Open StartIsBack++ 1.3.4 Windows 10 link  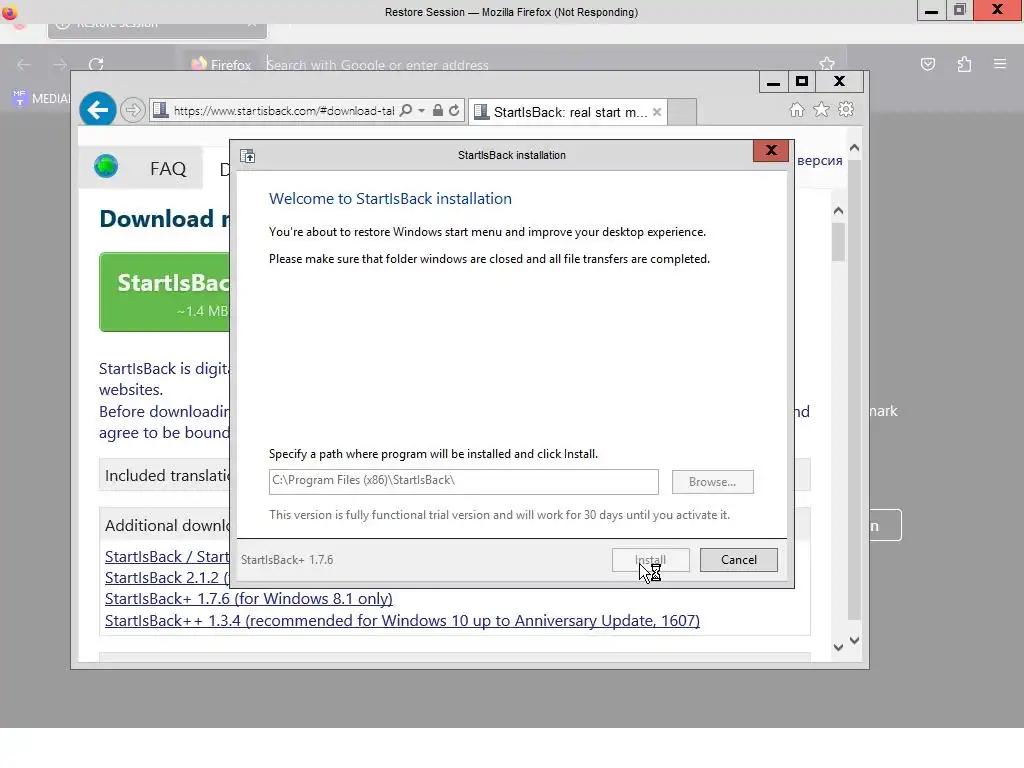click(x=402, y=620)
